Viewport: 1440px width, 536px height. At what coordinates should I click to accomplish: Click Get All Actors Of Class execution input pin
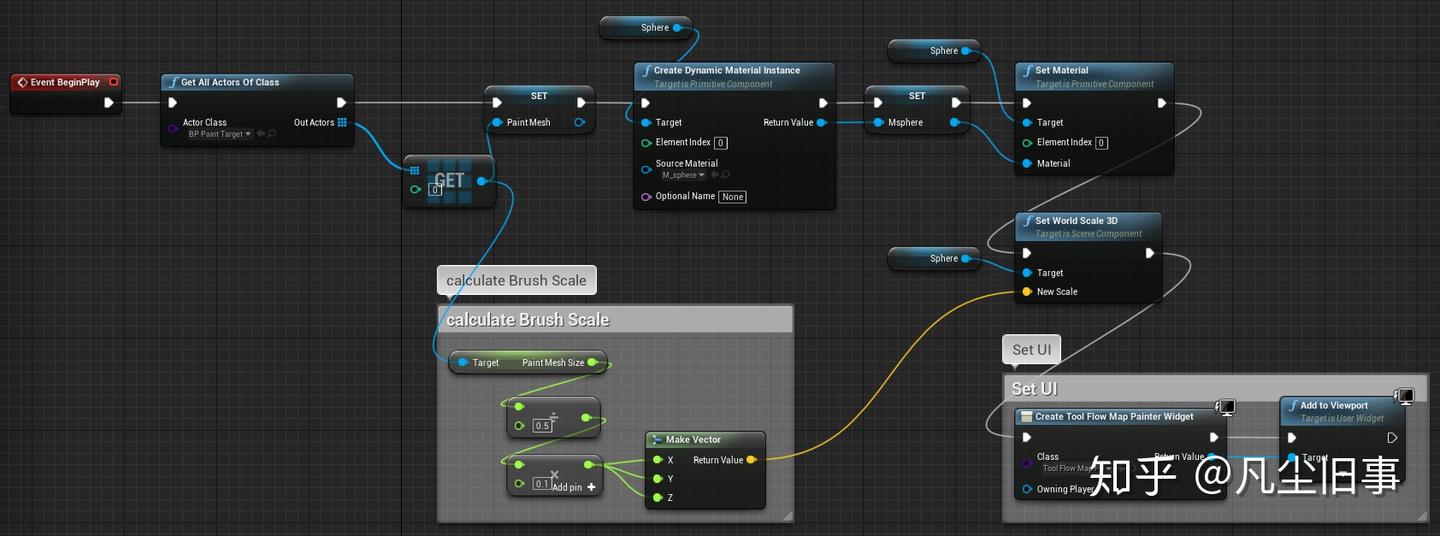point(173,102)
